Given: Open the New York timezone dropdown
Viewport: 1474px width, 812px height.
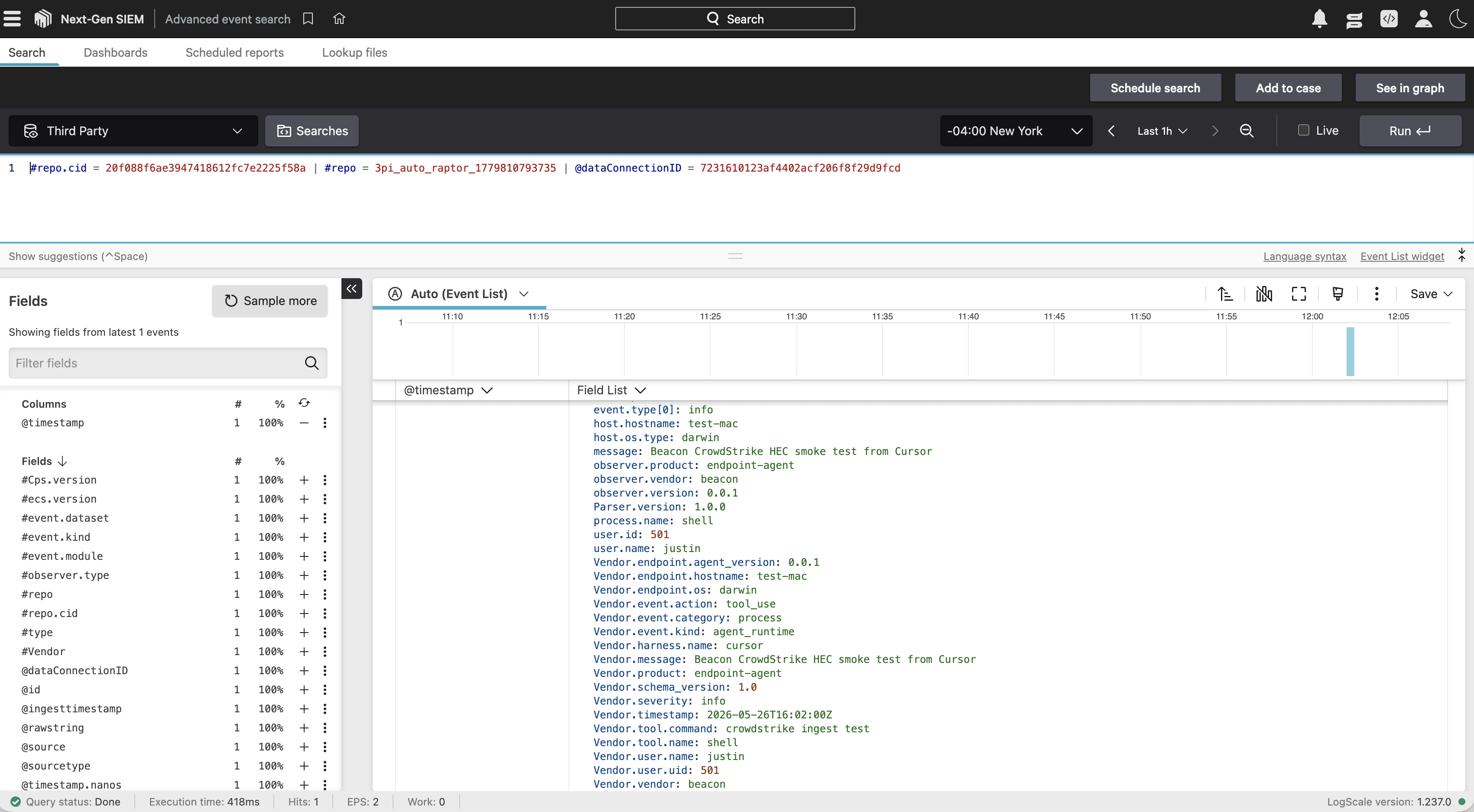Looking at the screenshot, I should (x=1016, y=131).
